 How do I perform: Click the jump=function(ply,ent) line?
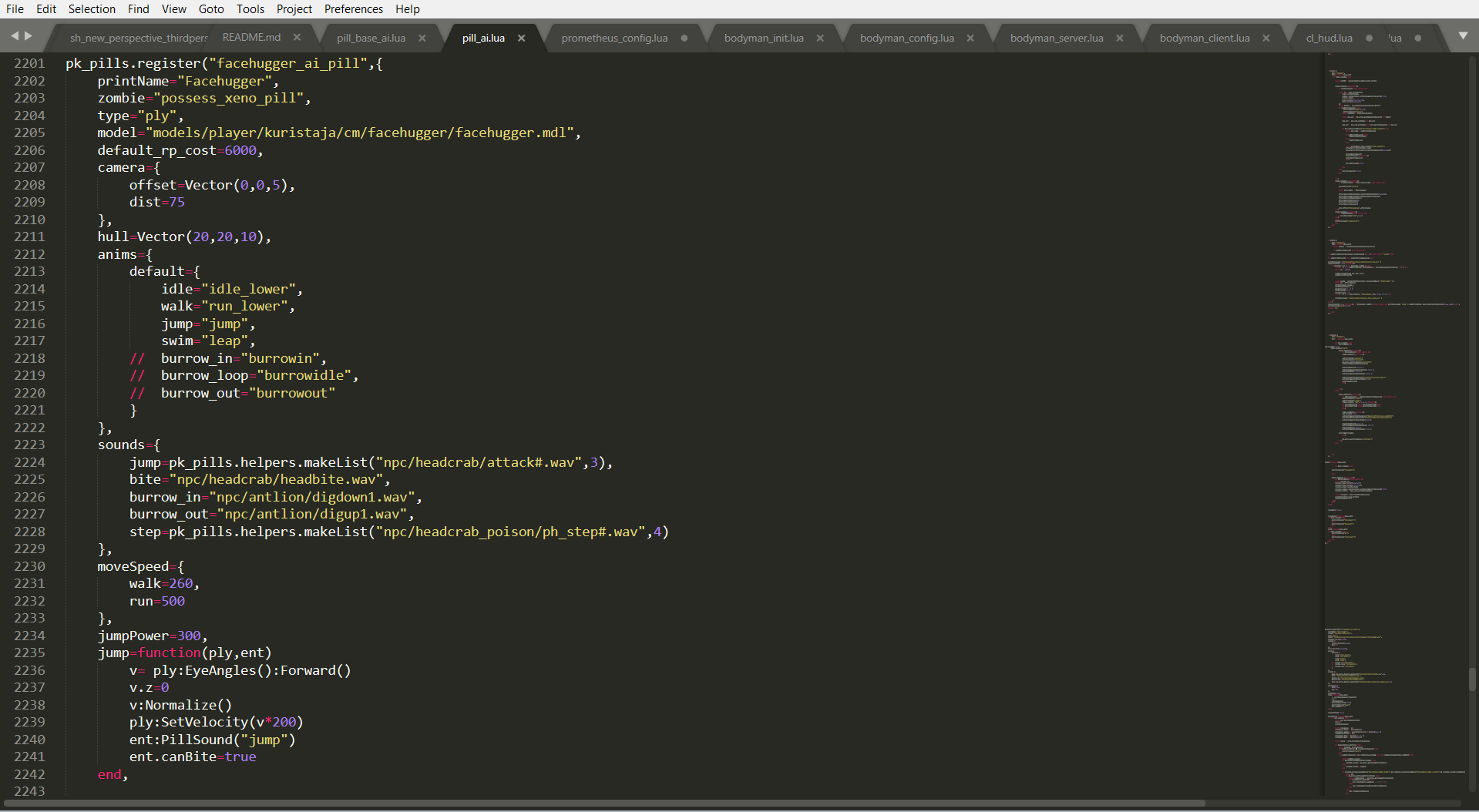pyautogui.click(x=184, y=653)
